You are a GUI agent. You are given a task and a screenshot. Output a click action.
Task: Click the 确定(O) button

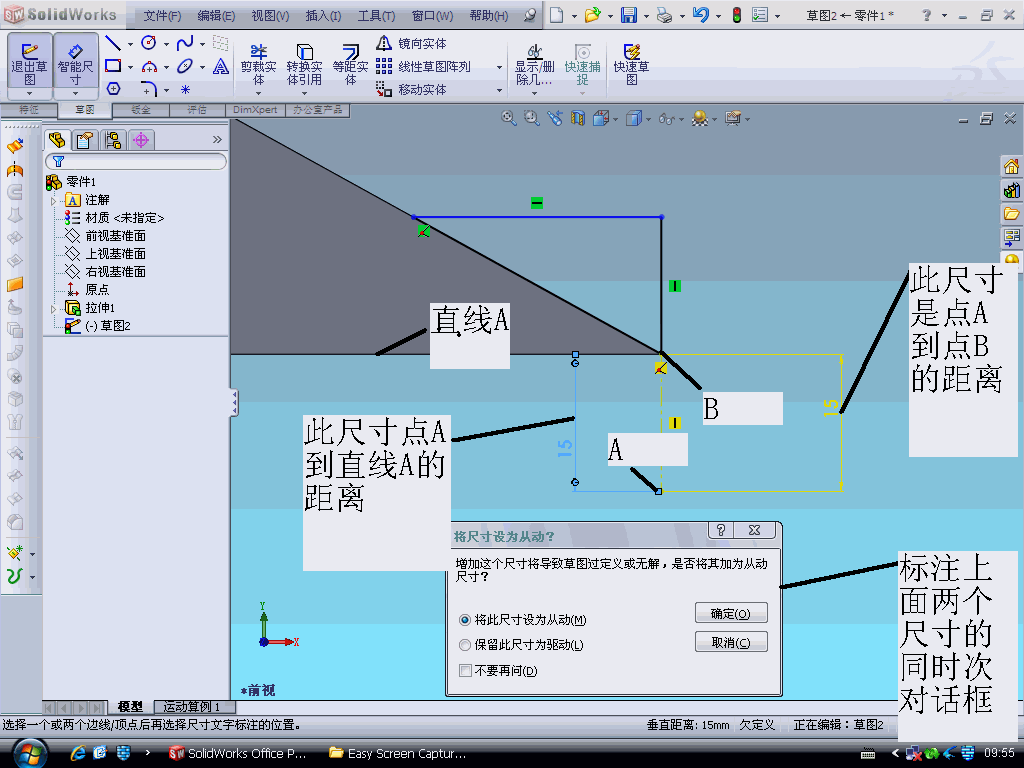[x=731, y=614]
